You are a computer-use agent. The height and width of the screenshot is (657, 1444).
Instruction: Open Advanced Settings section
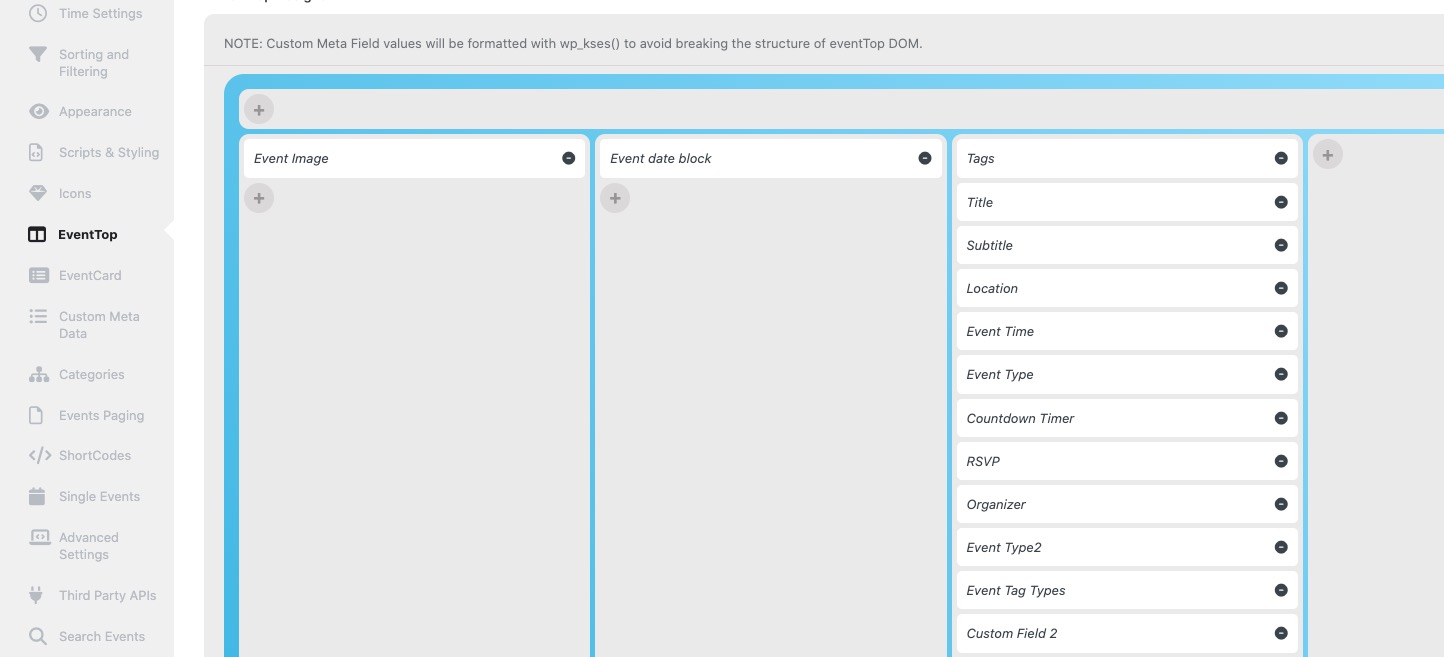click(x=88, y=546)
